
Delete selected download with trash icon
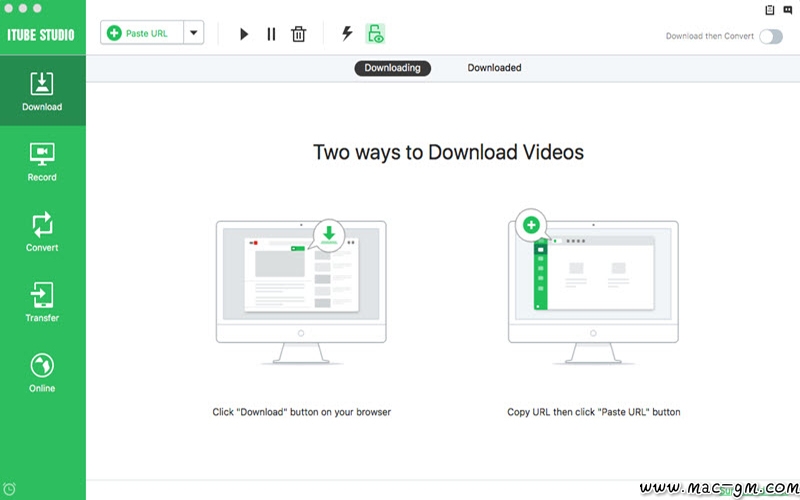(x=298, y=34)
